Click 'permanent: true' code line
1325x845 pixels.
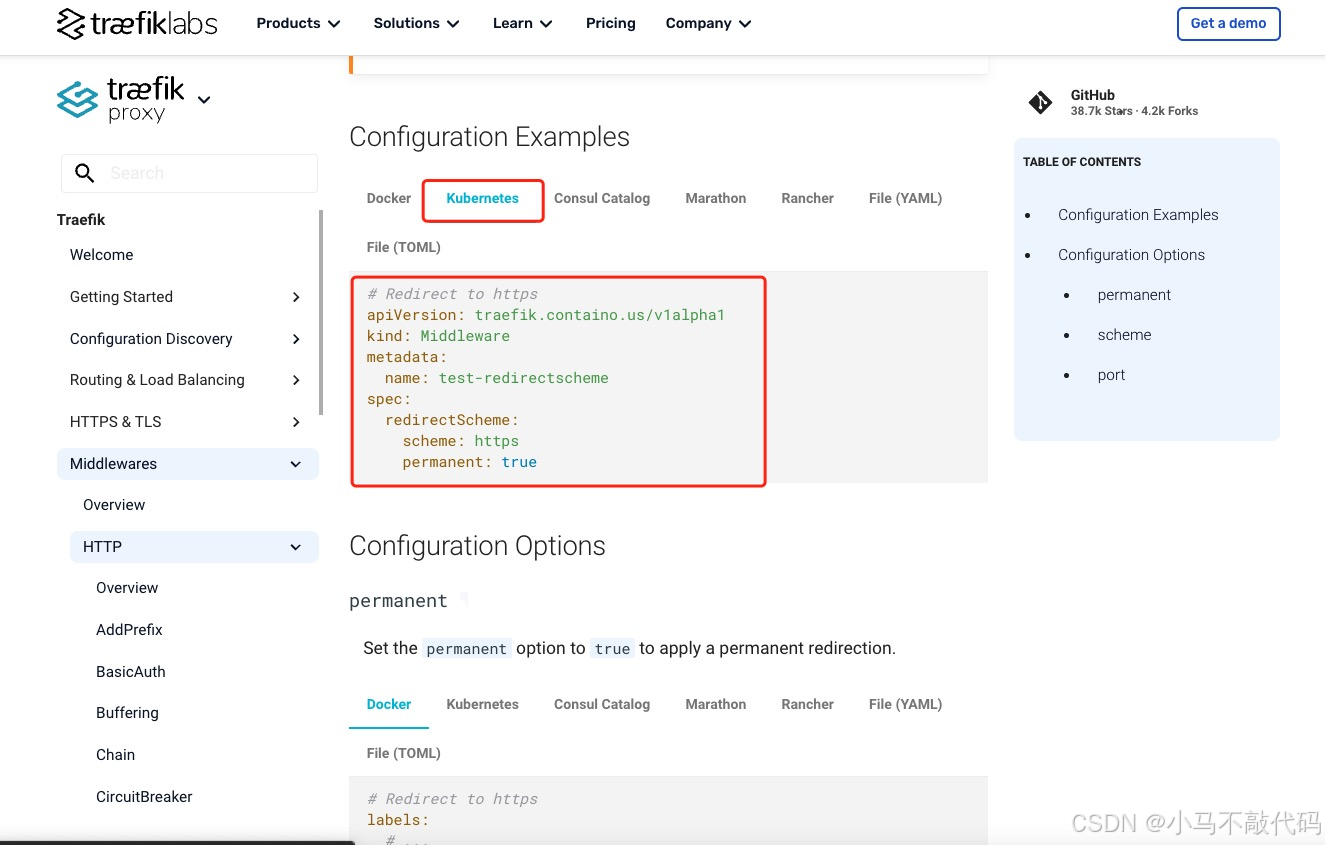coord(469,462)
